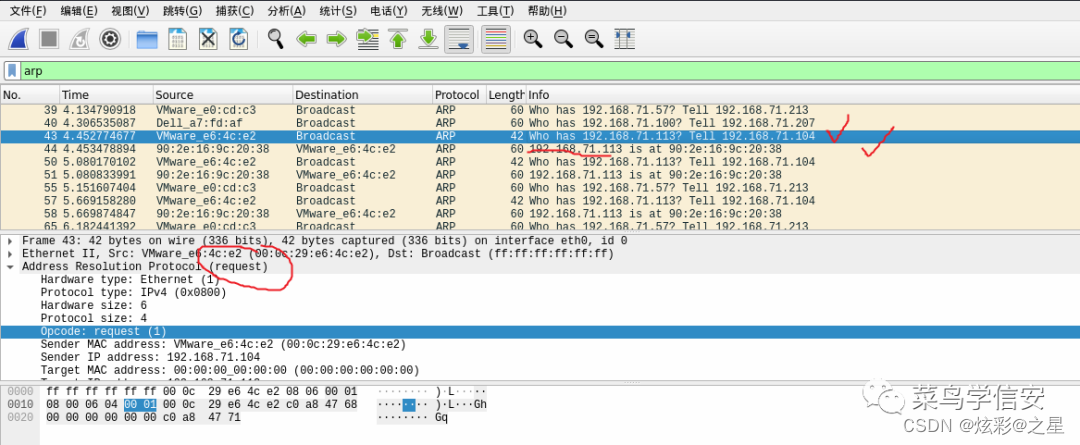1080x445 pixels.
Task: Open the 视图(V) menu
Action: [x=130, y=10]
